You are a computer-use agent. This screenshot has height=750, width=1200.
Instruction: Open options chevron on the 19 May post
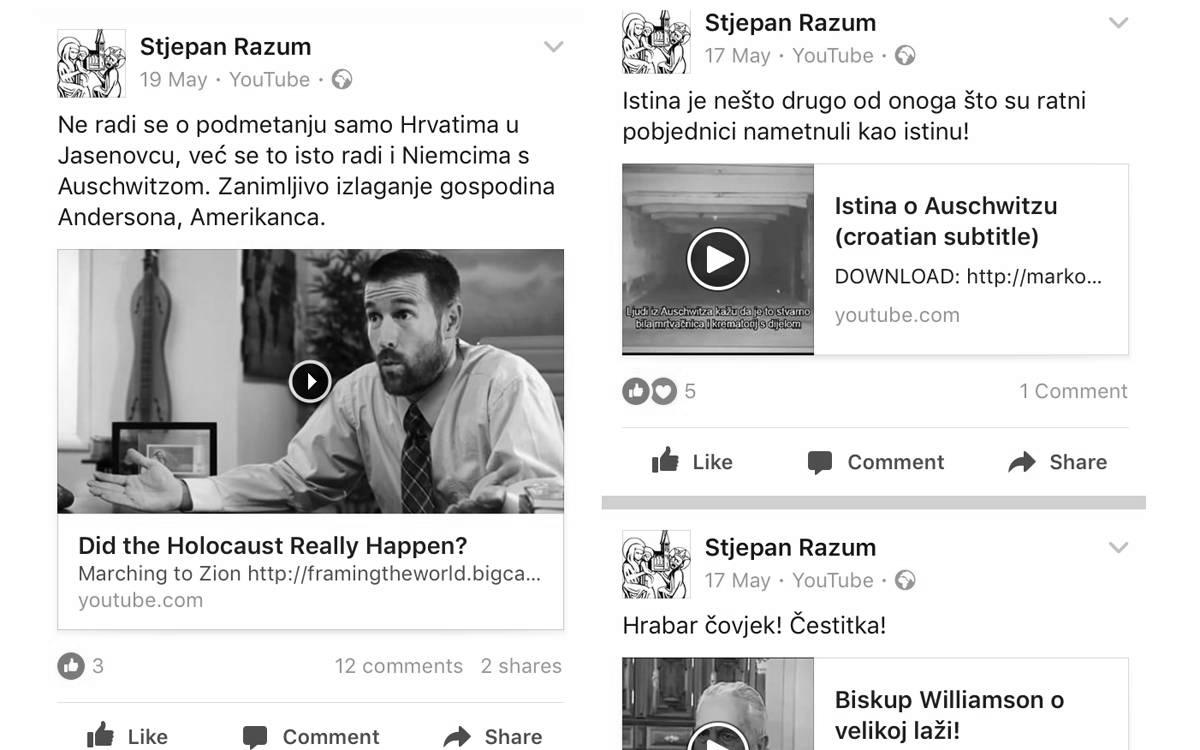coord(553,46)
